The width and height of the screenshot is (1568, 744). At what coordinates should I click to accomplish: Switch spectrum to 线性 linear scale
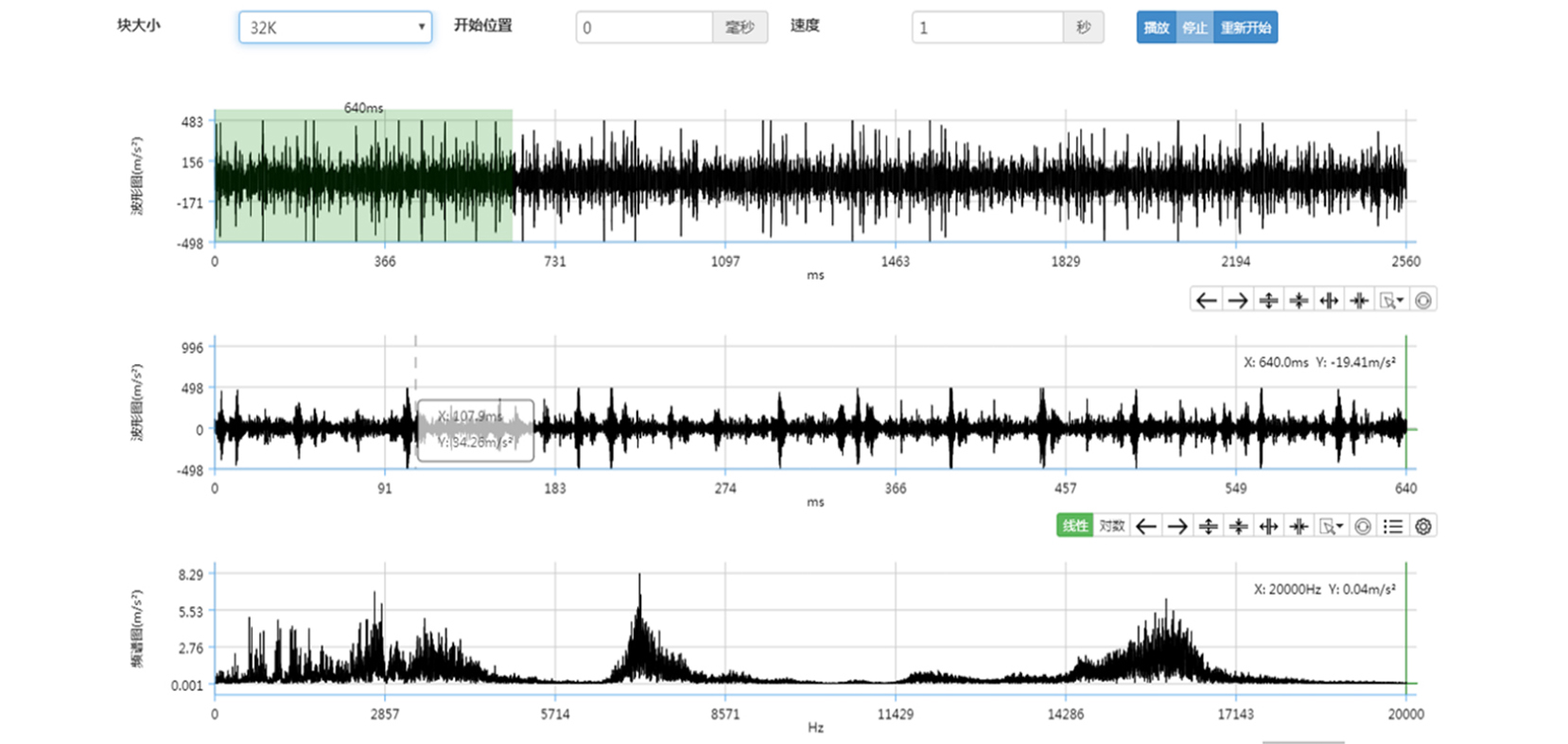1074,526
